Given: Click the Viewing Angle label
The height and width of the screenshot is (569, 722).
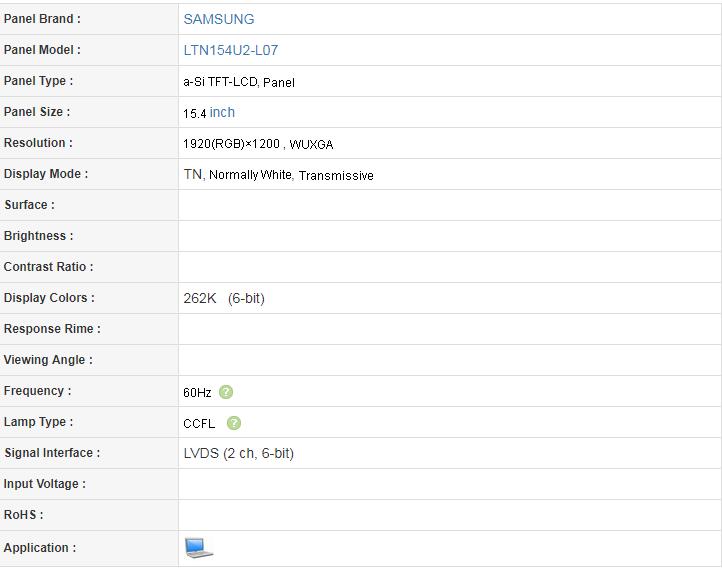Looking at the screenshot, I should [x=48, y=360].
